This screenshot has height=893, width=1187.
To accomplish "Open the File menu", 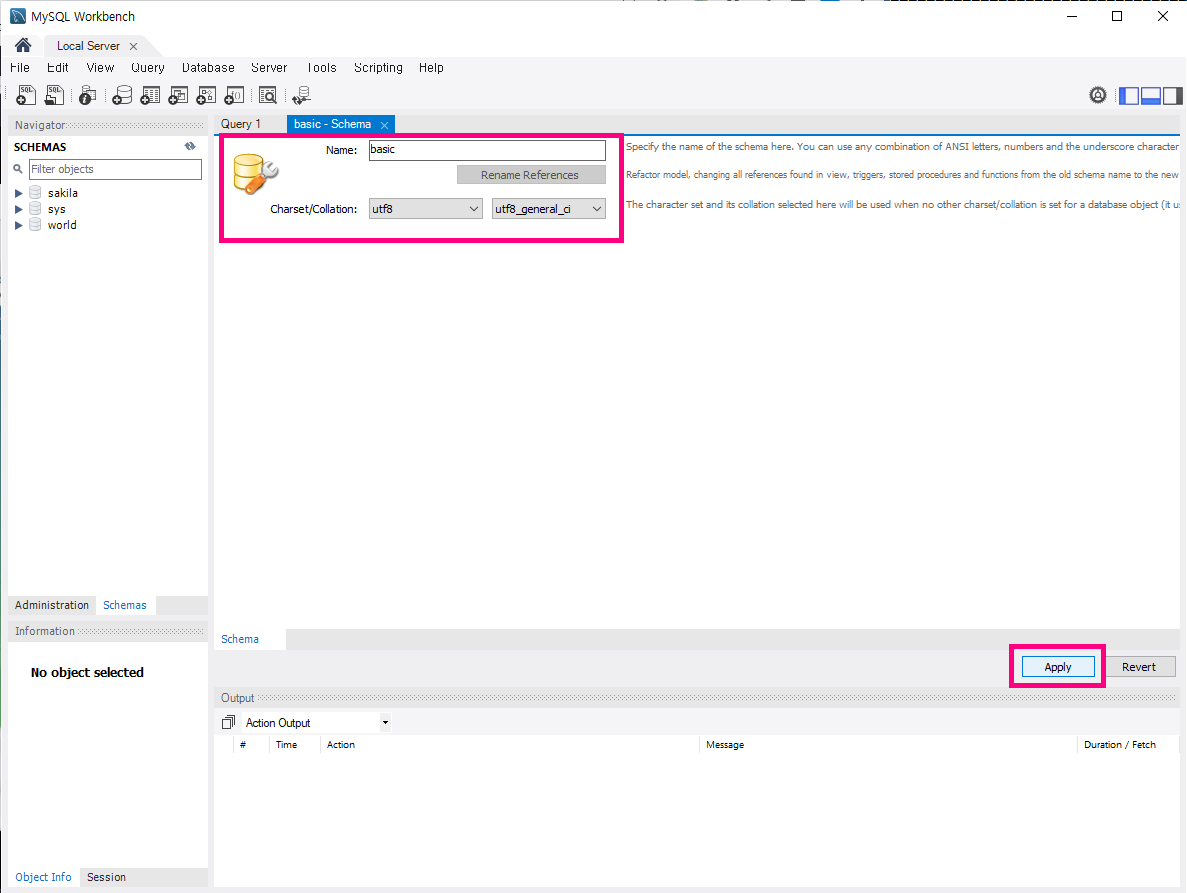I will pyautogui.click(x=20, y=67).
